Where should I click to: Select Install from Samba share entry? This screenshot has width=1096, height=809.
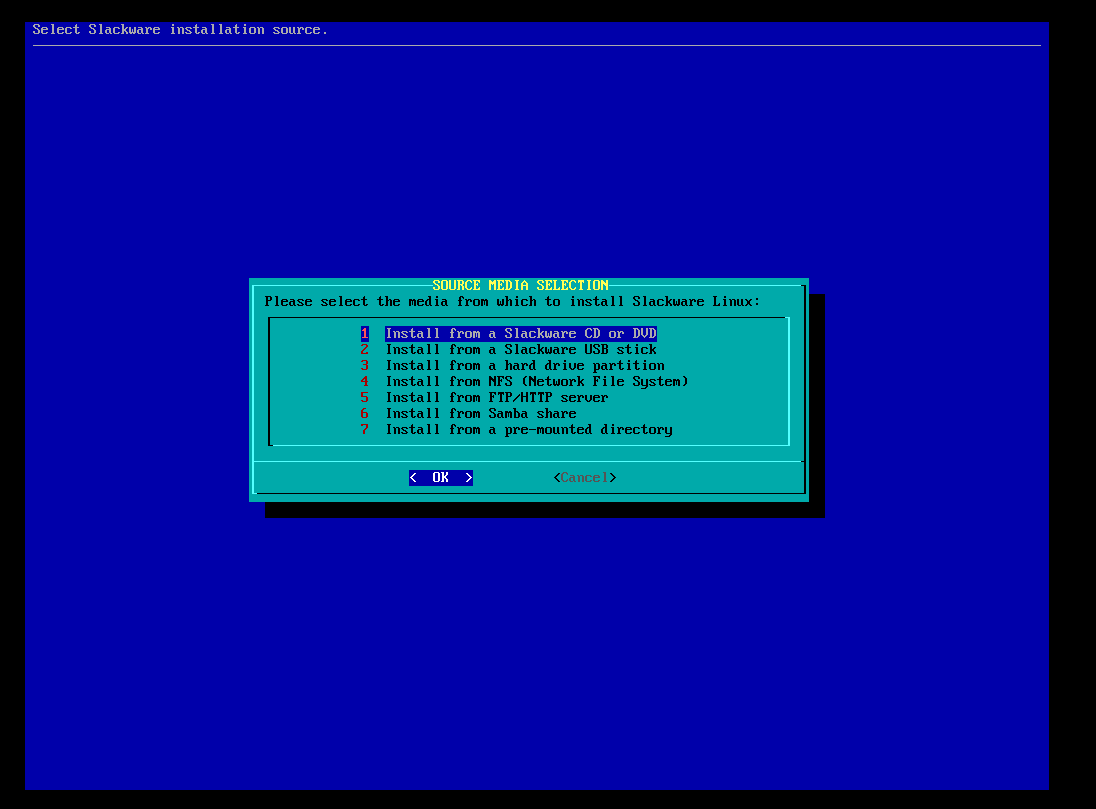pyautogui.click(x=480, y=414)
